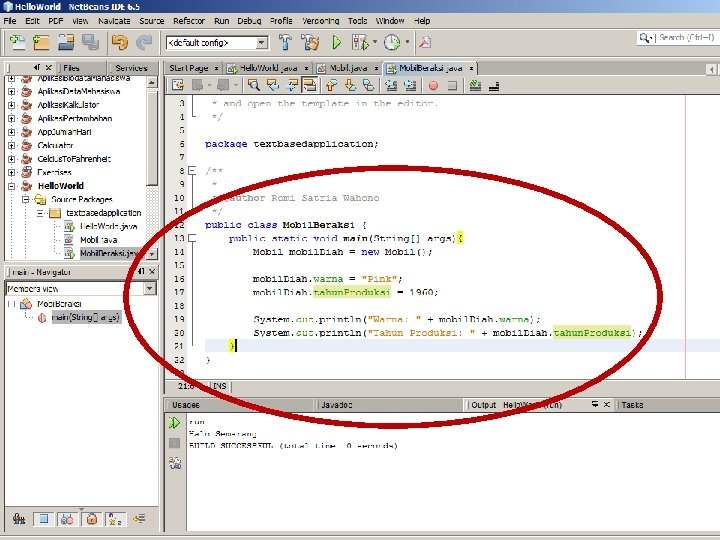The height and width of the screenshot is (540, 720).
Task: Click Clean and Build hammer-broom icon
Action: click(310, 42)
